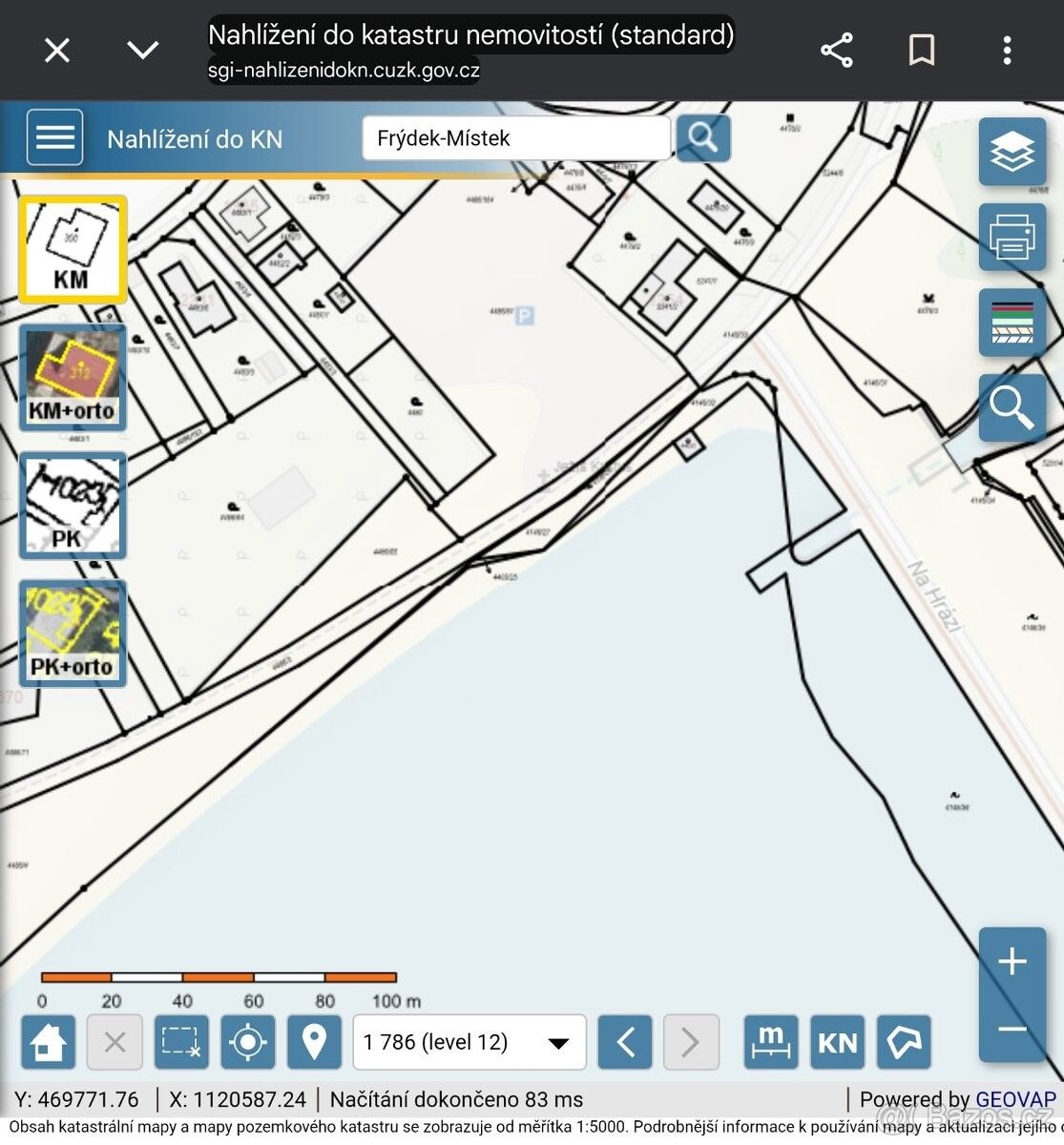Open the browser three-dot menu
1064x1145 pixels.
click(x=1007, y=50)
